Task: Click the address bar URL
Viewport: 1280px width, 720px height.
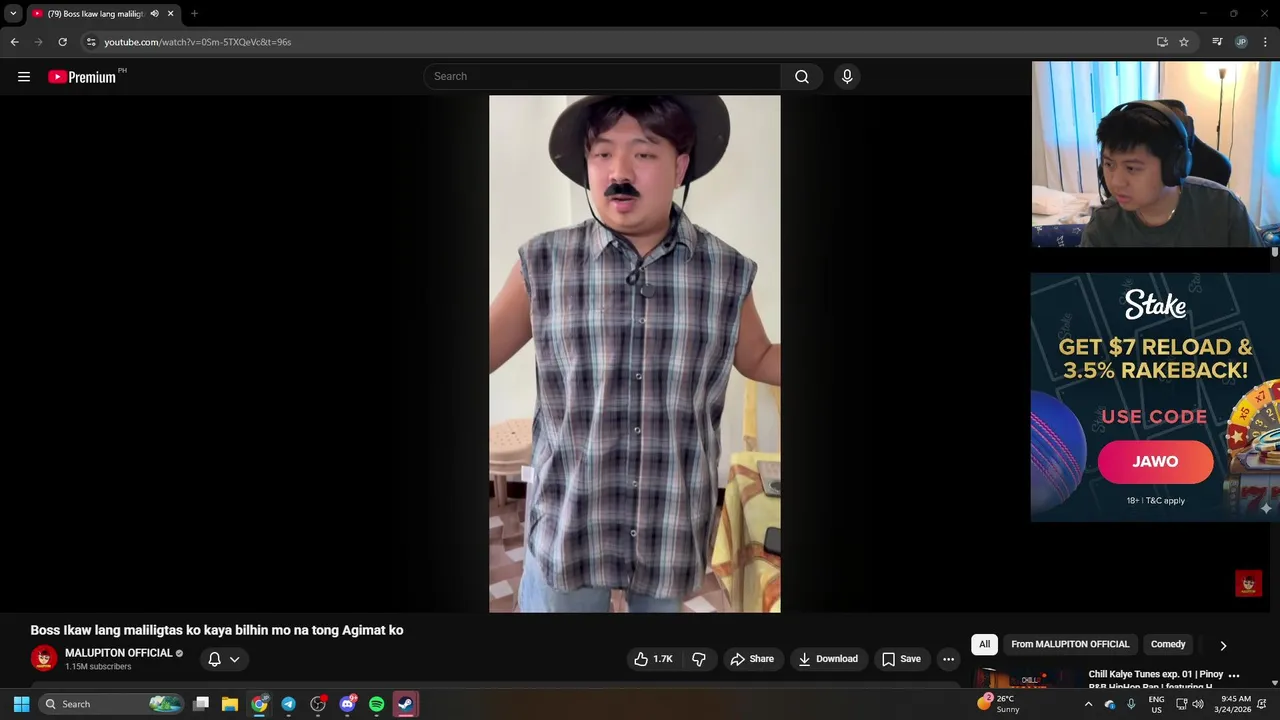Action: [198, 42]
